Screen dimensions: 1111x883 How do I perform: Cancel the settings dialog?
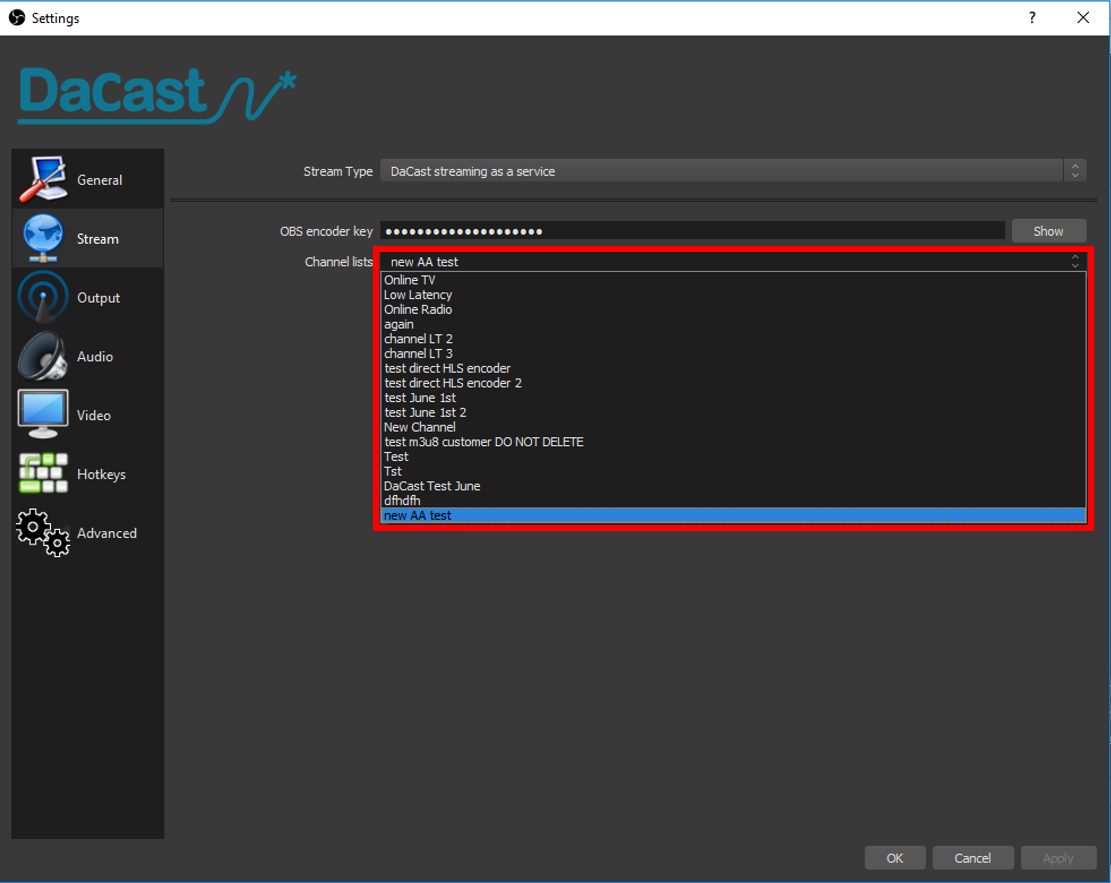coord(972,857)
